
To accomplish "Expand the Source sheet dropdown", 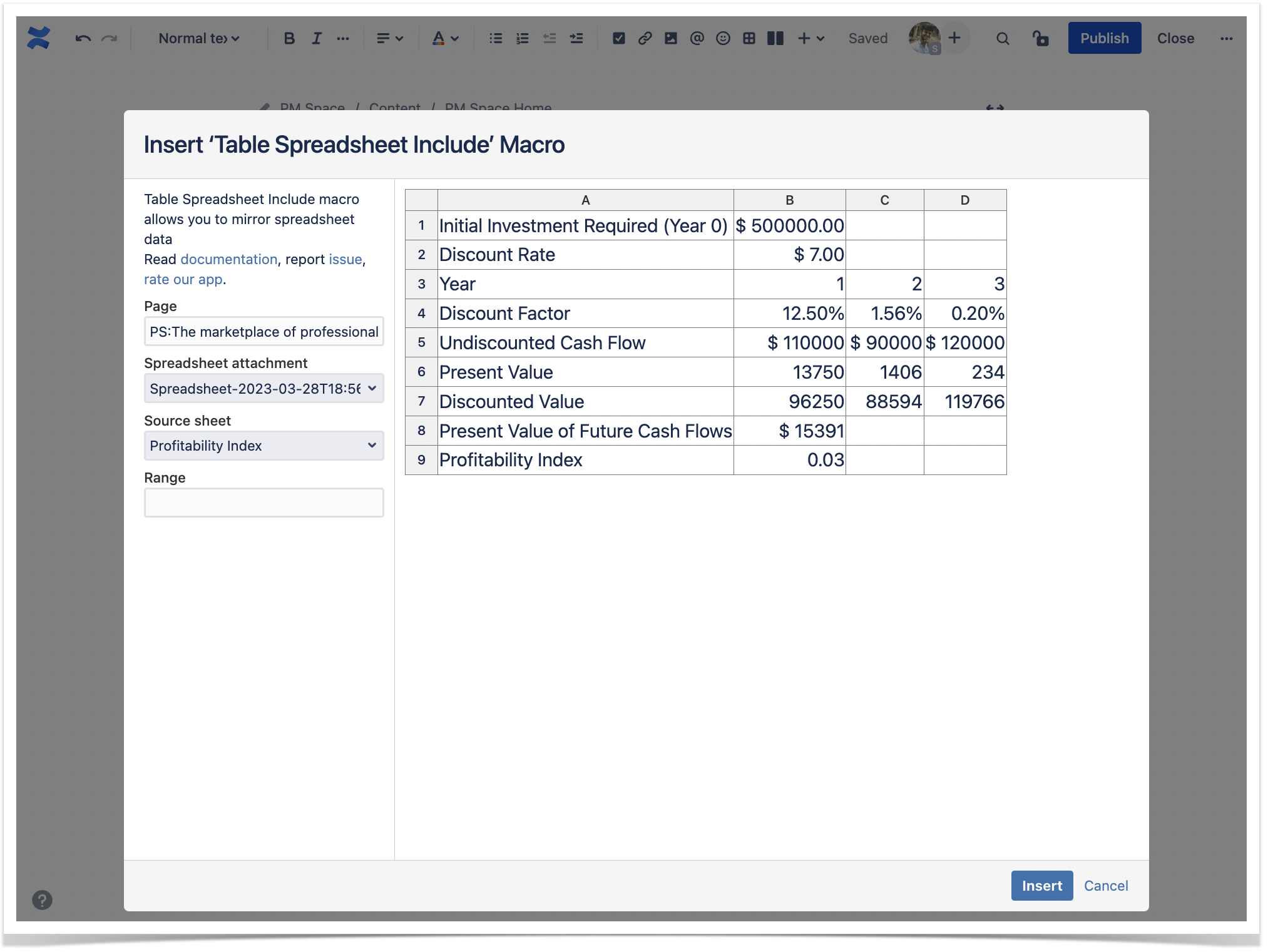I will coord(264,446).
